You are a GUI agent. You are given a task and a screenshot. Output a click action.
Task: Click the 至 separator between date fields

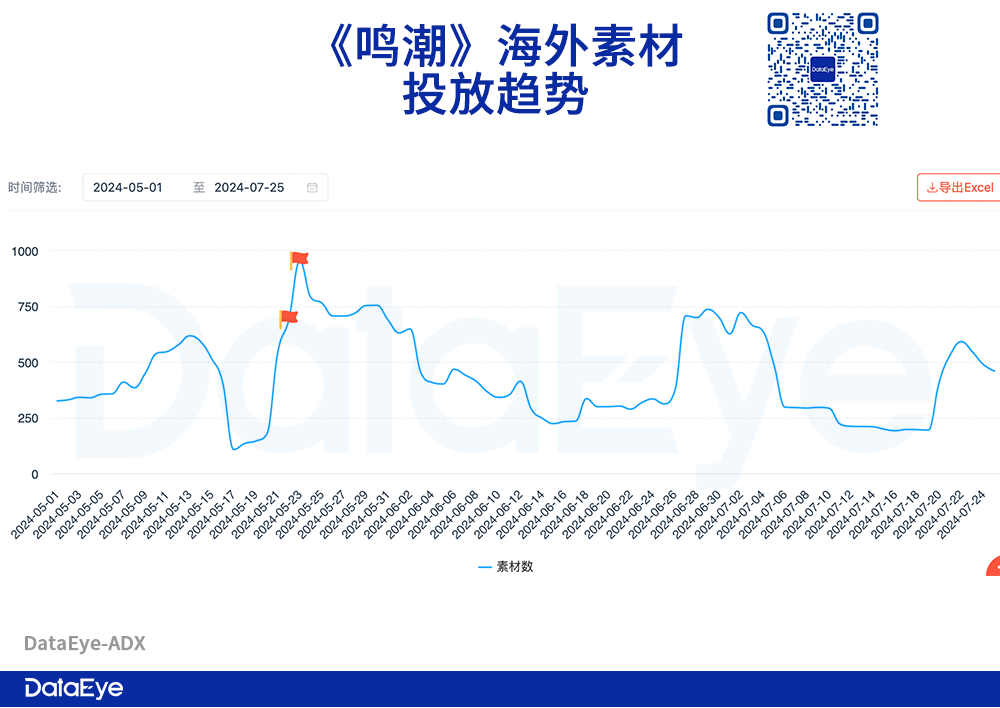(x=199, y=187)
